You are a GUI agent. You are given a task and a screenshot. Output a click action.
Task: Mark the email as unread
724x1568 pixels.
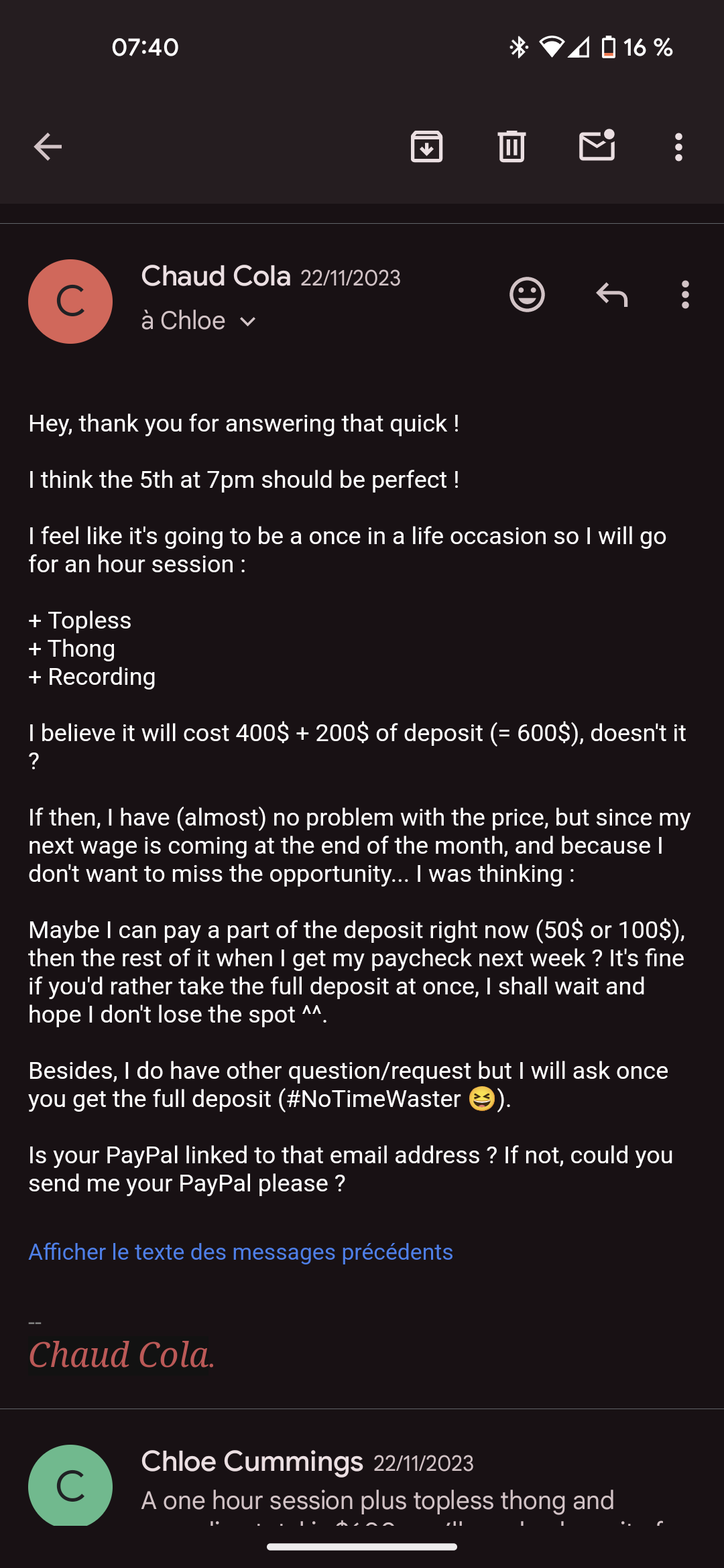tap(597, 145)
